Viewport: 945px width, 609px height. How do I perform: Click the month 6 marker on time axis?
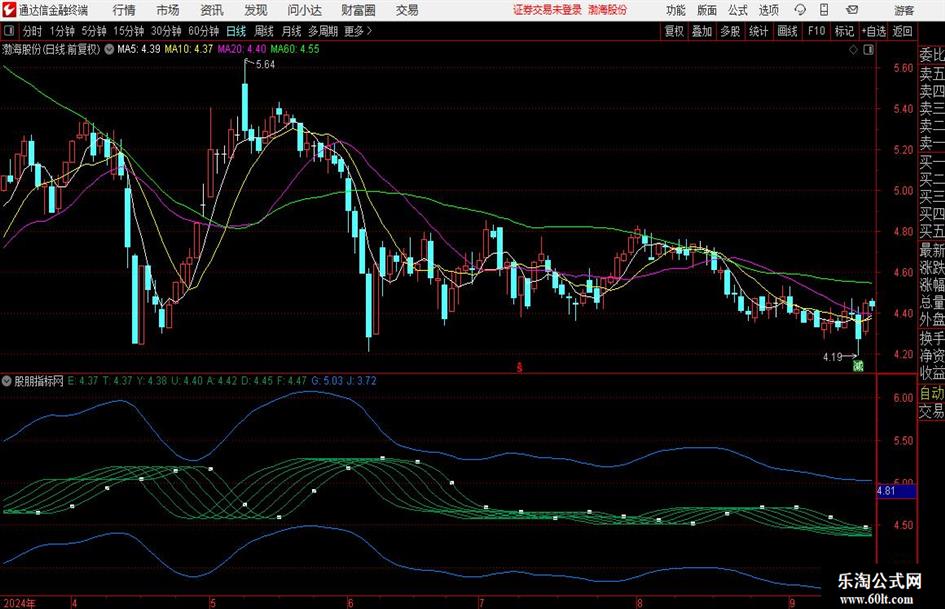tap(350, 603)
